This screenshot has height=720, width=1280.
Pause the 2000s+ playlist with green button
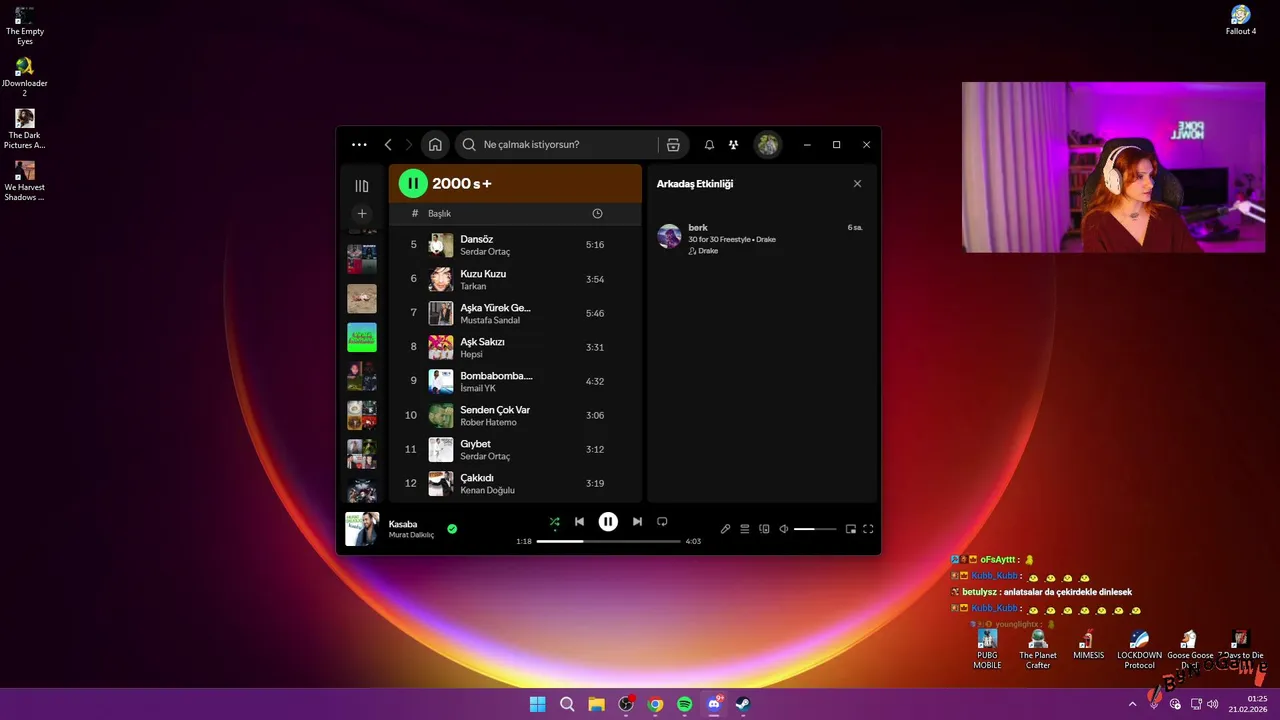click(x=413, y=184)
